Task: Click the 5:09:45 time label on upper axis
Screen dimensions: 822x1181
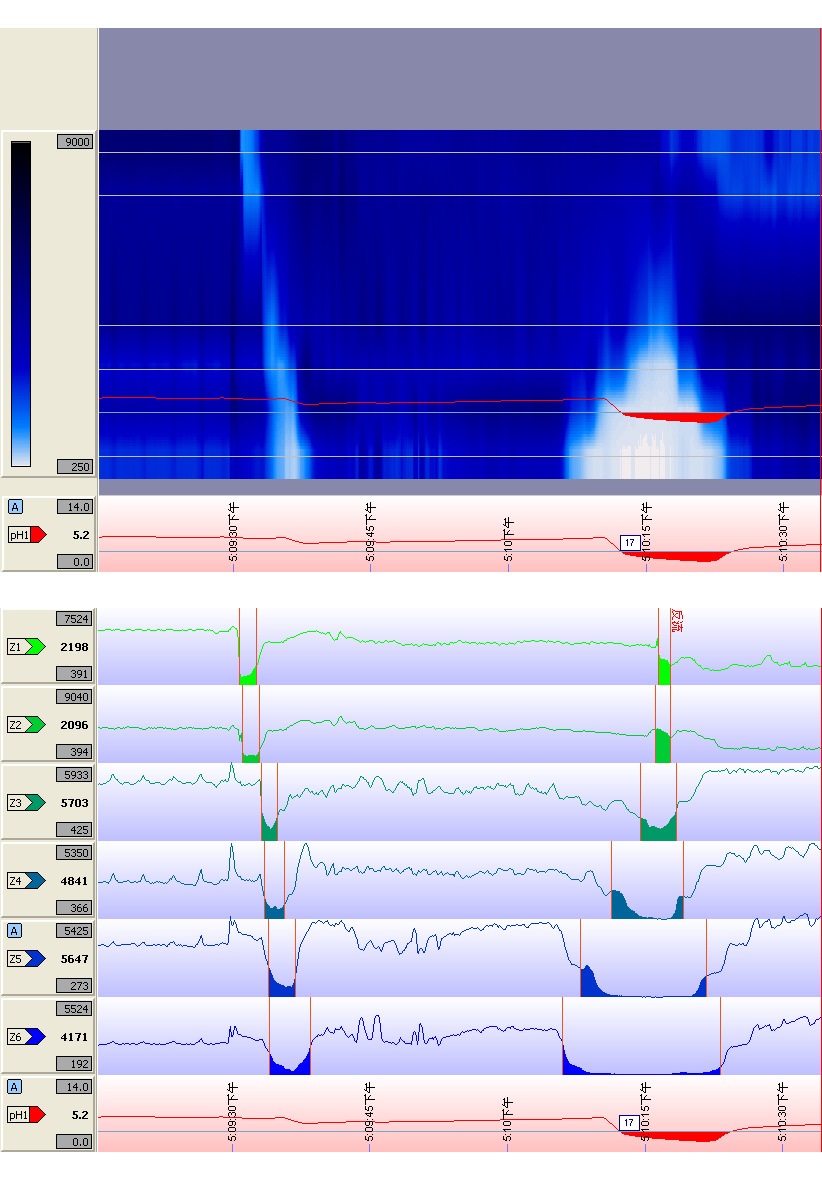Action: 370,533
